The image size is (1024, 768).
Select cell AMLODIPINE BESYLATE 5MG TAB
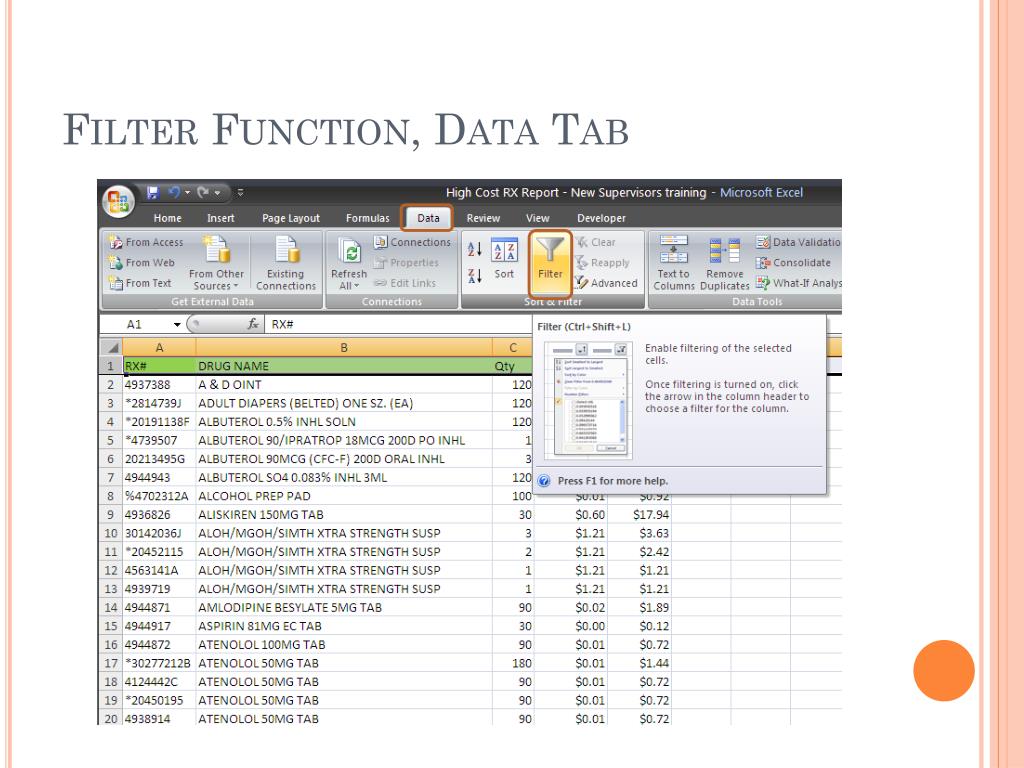[344, 607]
